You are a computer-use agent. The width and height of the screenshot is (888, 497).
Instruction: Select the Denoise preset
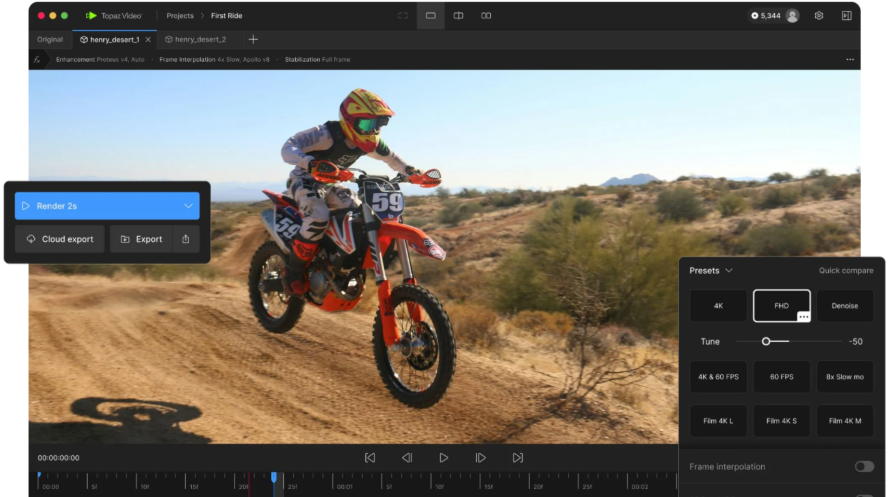(844, 306)
